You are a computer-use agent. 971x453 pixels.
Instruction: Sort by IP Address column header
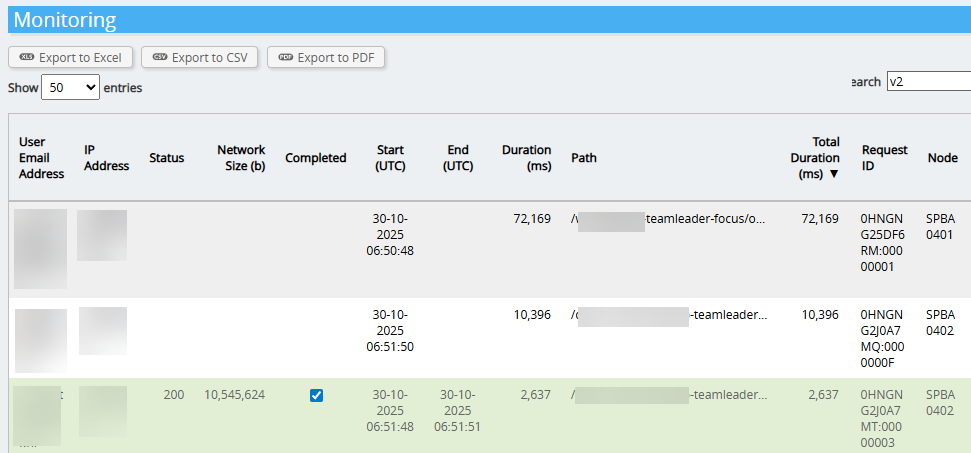point(106,158)
